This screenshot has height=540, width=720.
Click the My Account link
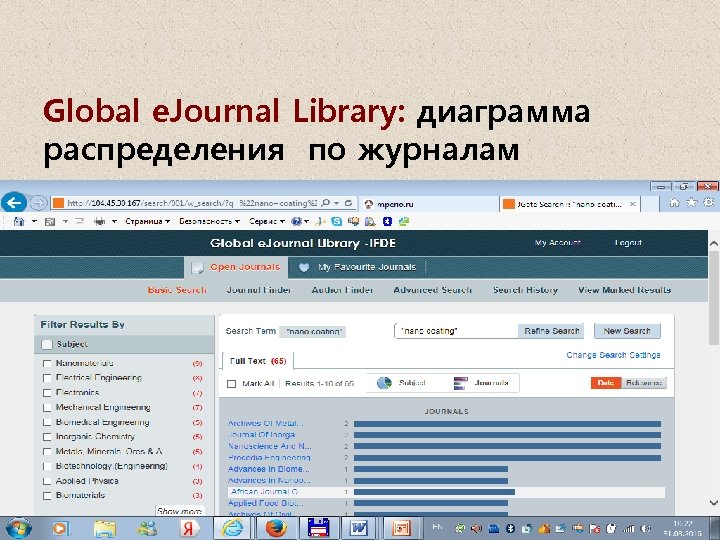click(x=558, y=243)
